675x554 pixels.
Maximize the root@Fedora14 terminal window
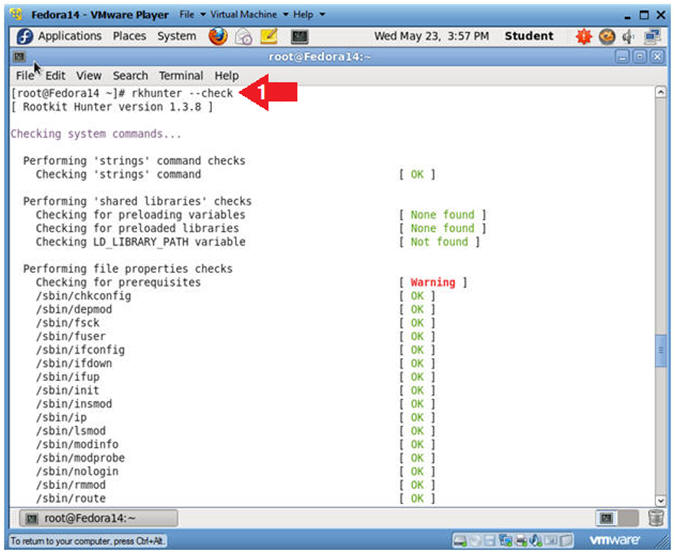coord(639,57)
